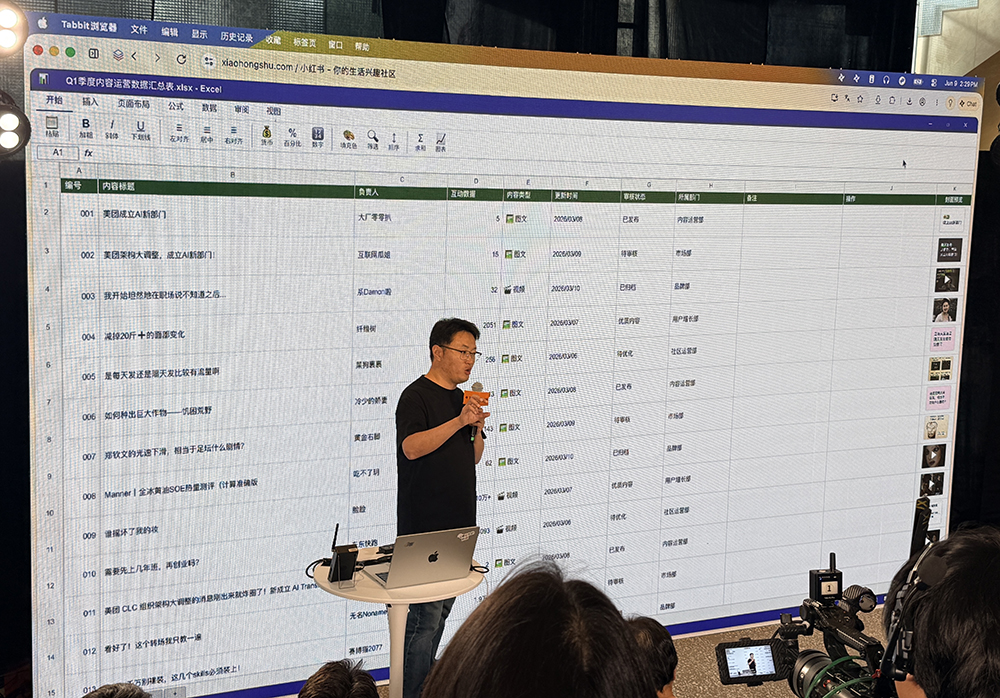Switch to the 审阅 ribbon tab
This screenshot has height=698, width=1000.
[x=241, y=109]
